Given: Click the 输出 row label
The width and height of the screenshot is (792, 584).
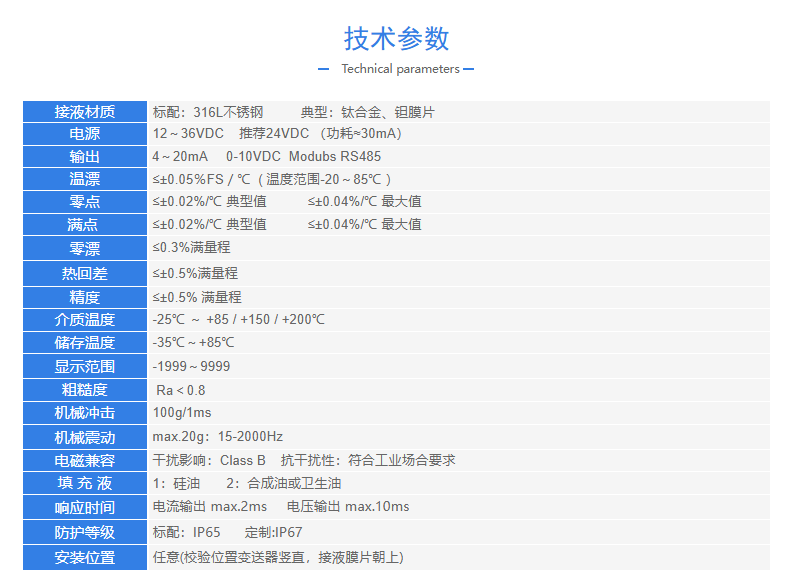Looking at the screenshot, I should point(85,157).
